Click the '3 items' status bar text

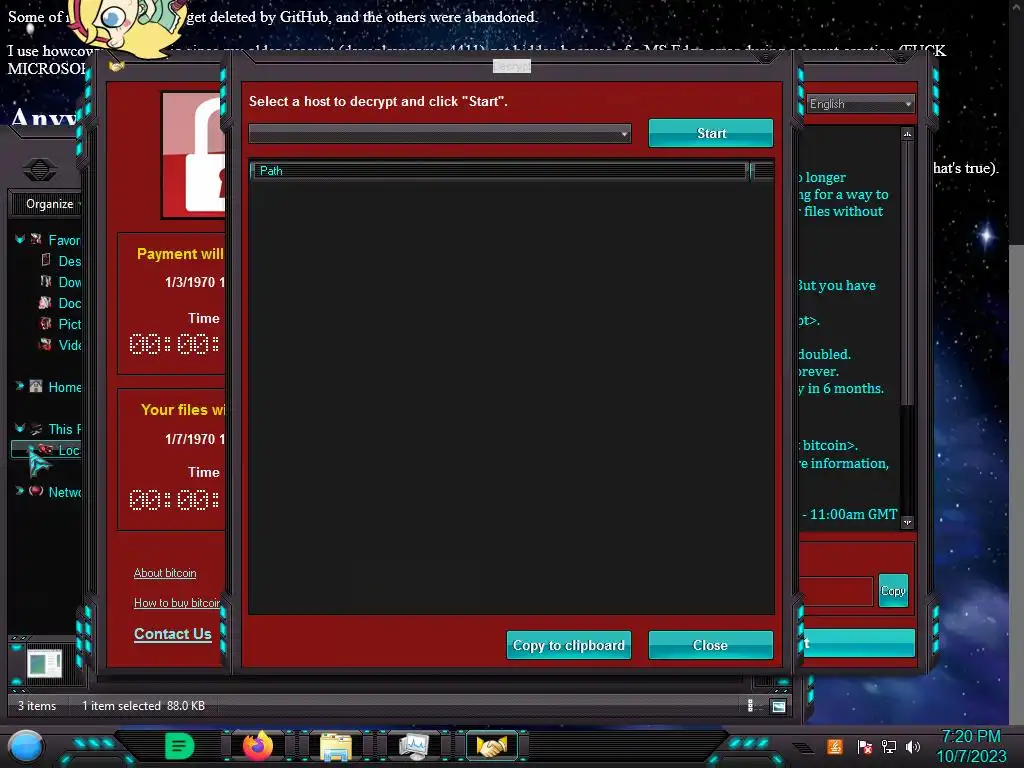[37, 706]
